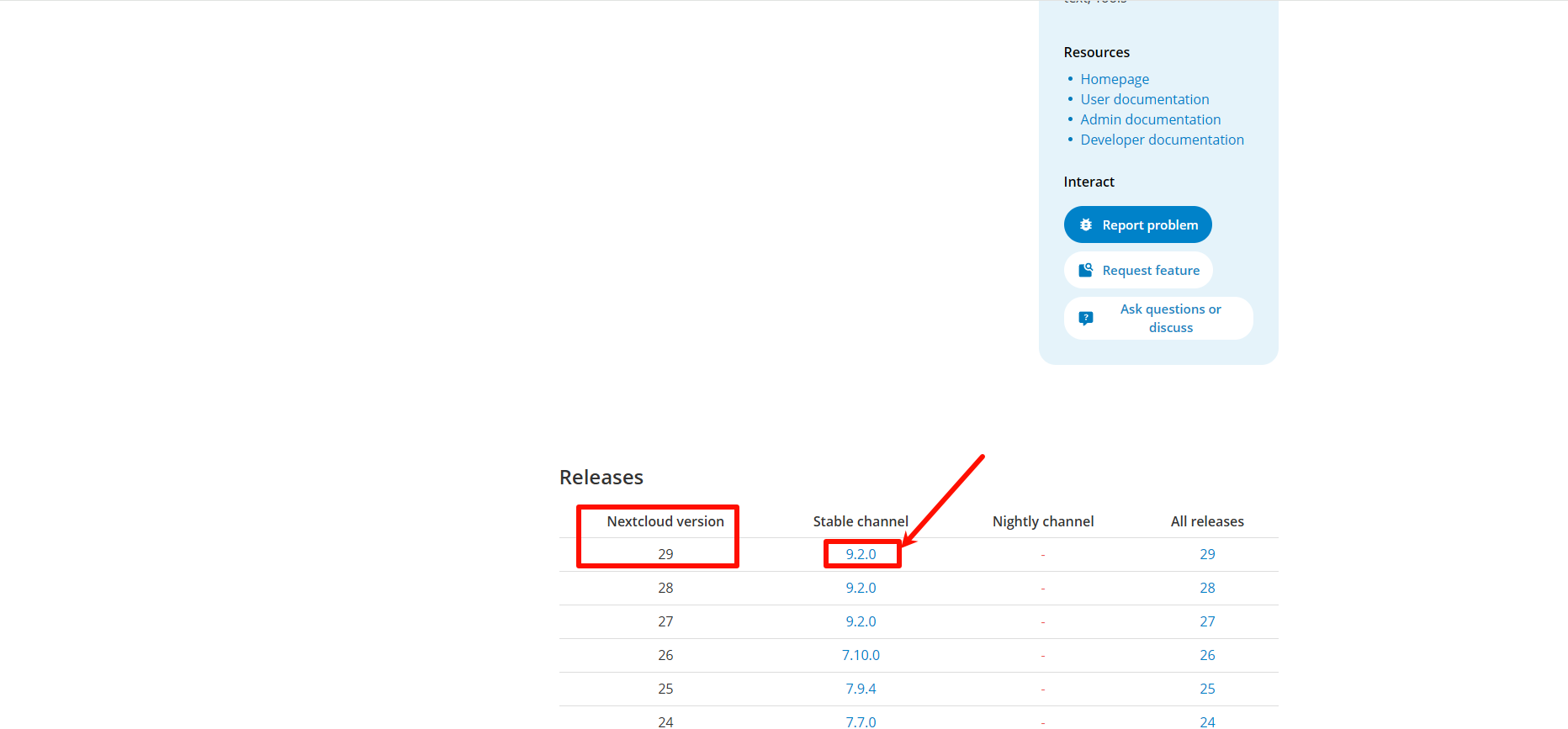View all releases for version 29
The image size is (1568, 729).
[x=1207, y=554]
